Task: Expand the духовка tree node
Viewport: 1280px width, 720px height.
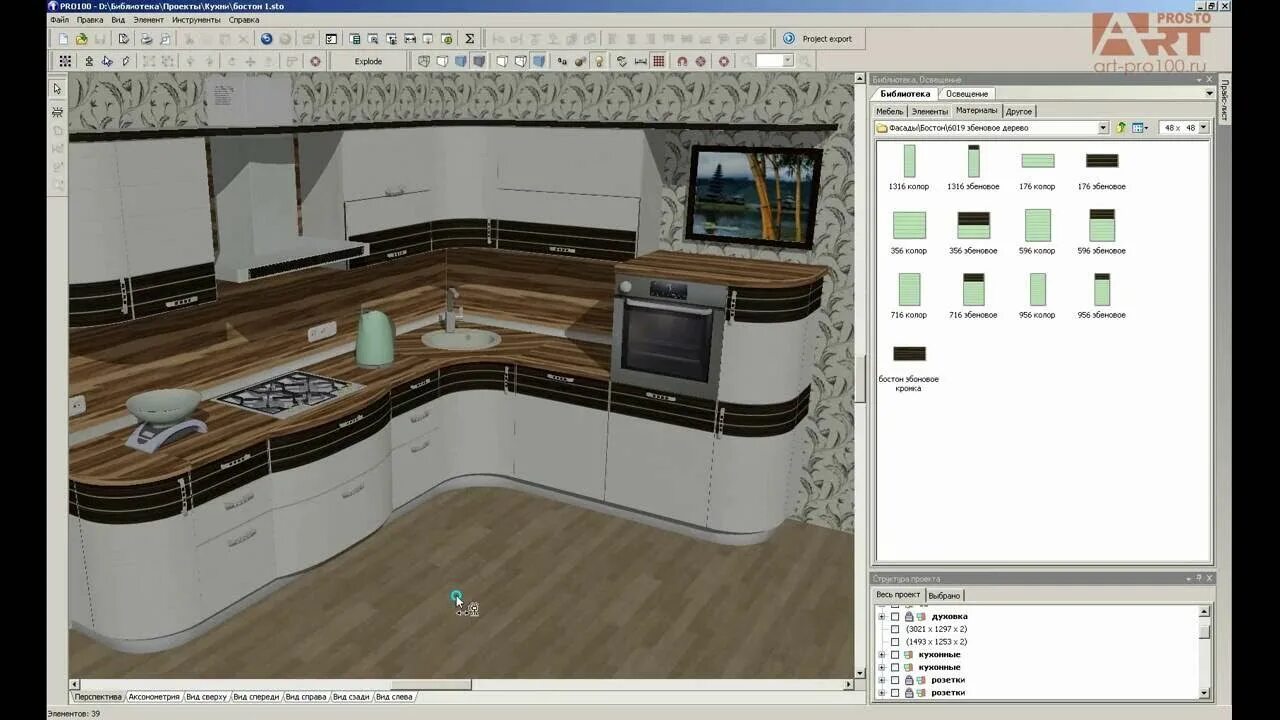Action: (881, 617)
